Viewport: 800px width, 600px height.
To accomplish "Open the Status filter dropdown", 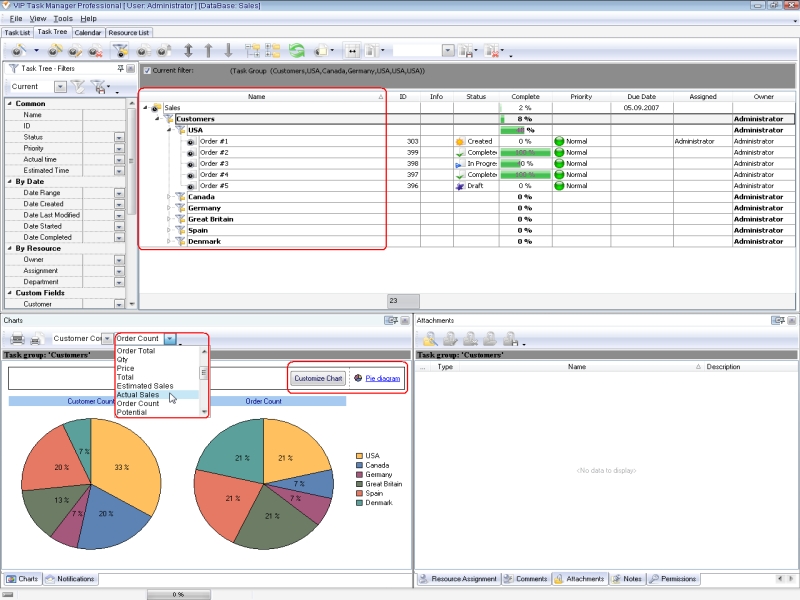I will [x=119, y=137].
